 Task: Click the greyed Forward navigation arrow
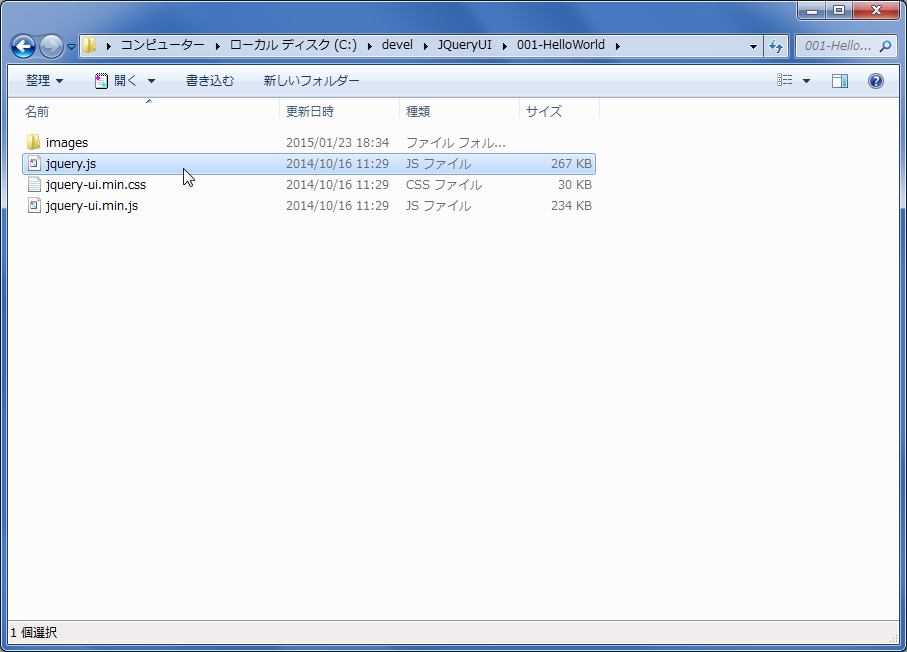point(51,46)
